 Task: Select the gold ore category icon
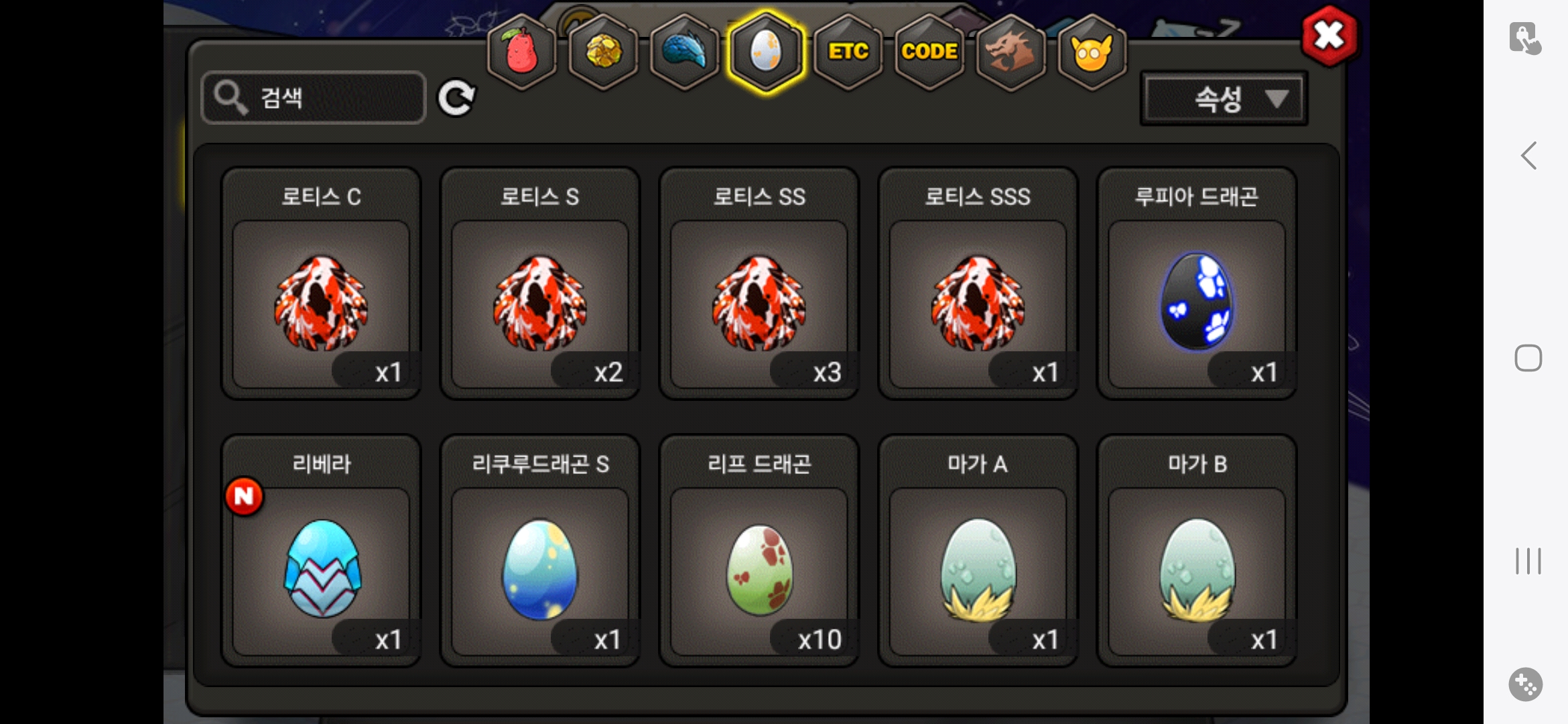(602, 52)
